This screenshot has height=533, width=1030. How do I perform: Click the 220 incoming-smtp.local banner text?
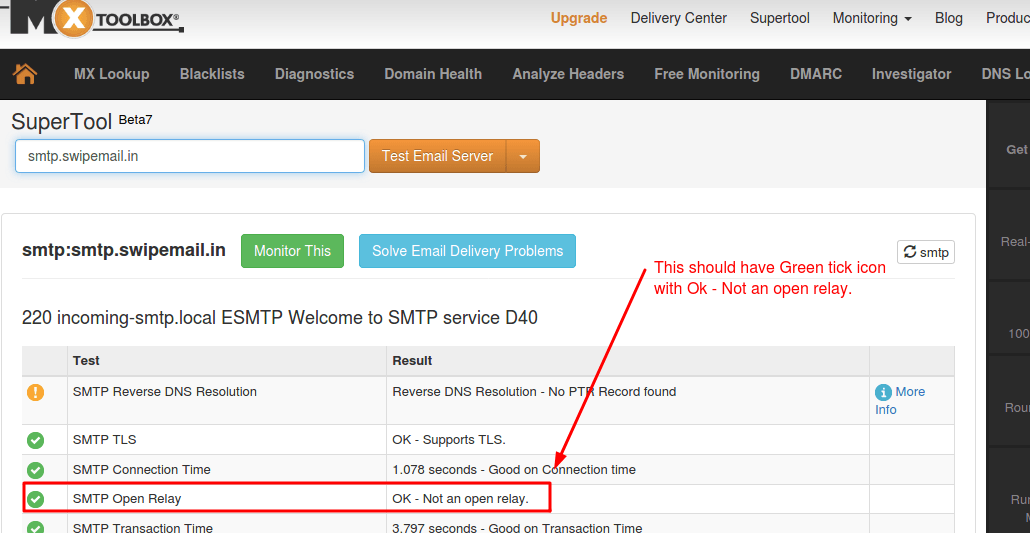pyautogui.click(x=280, y=318)
